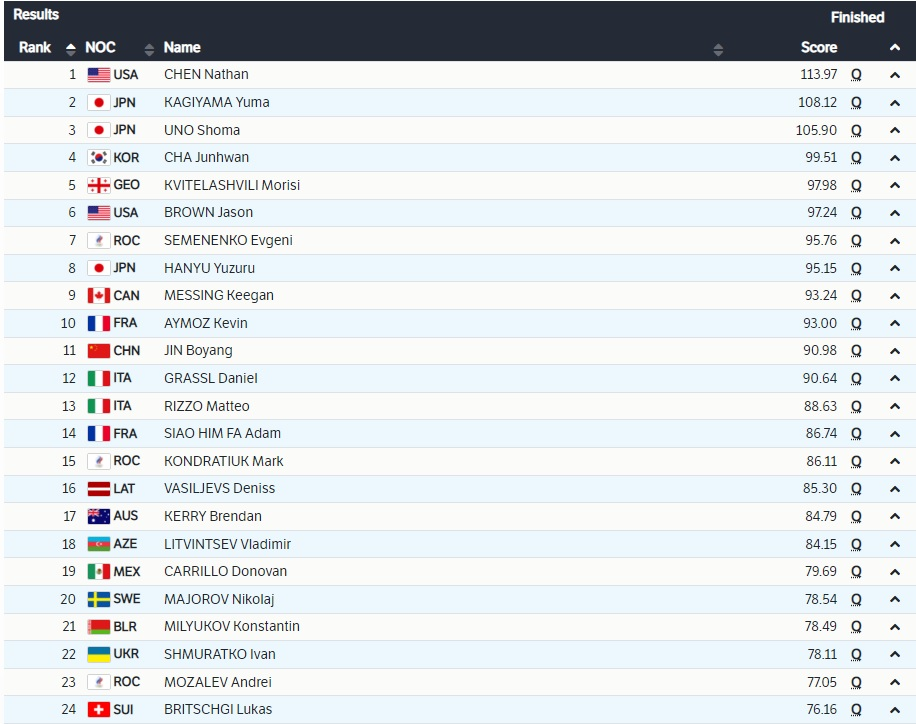Click the Score column header
Viewport: 916px width, 724px height.
819,47
